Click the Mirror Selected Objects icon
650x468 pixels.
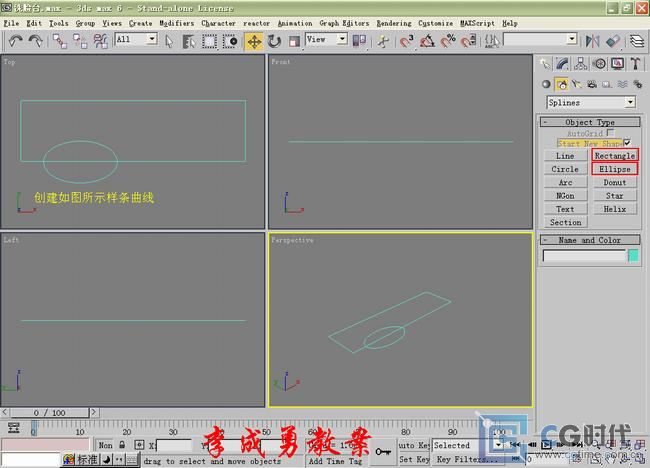click(x=592, y=41)
